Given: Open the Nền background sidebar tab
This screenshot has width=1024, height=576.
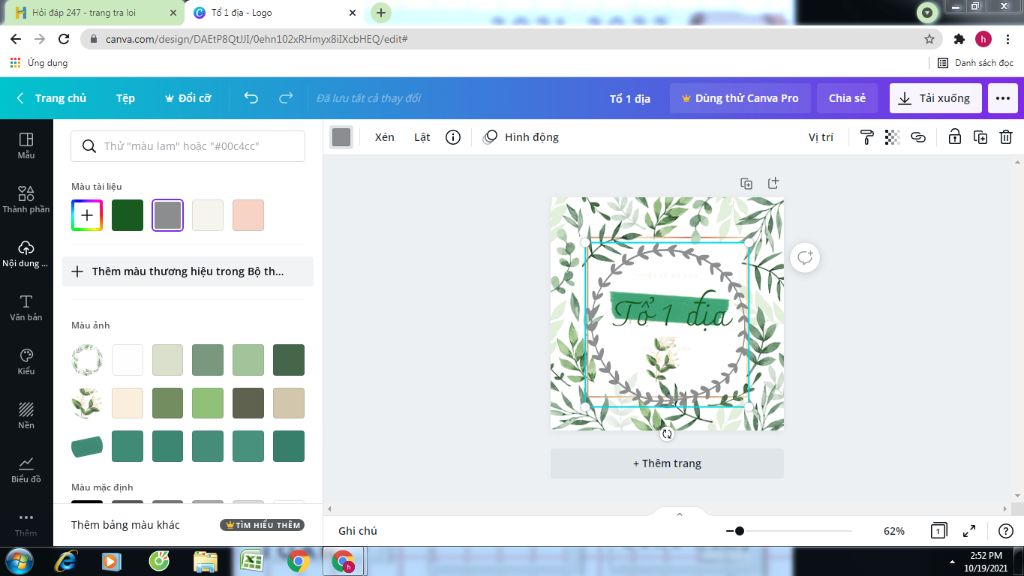Looking at the screenshot, I should (26, 415).
